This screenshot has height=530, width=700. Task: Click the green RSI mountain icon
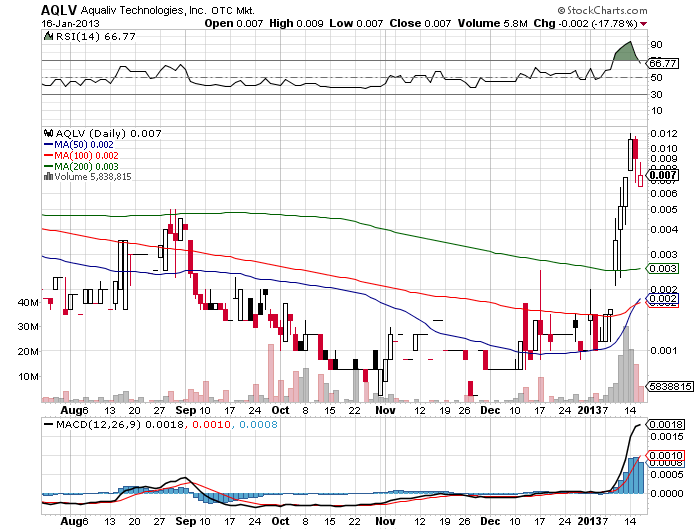coord(48,36)
